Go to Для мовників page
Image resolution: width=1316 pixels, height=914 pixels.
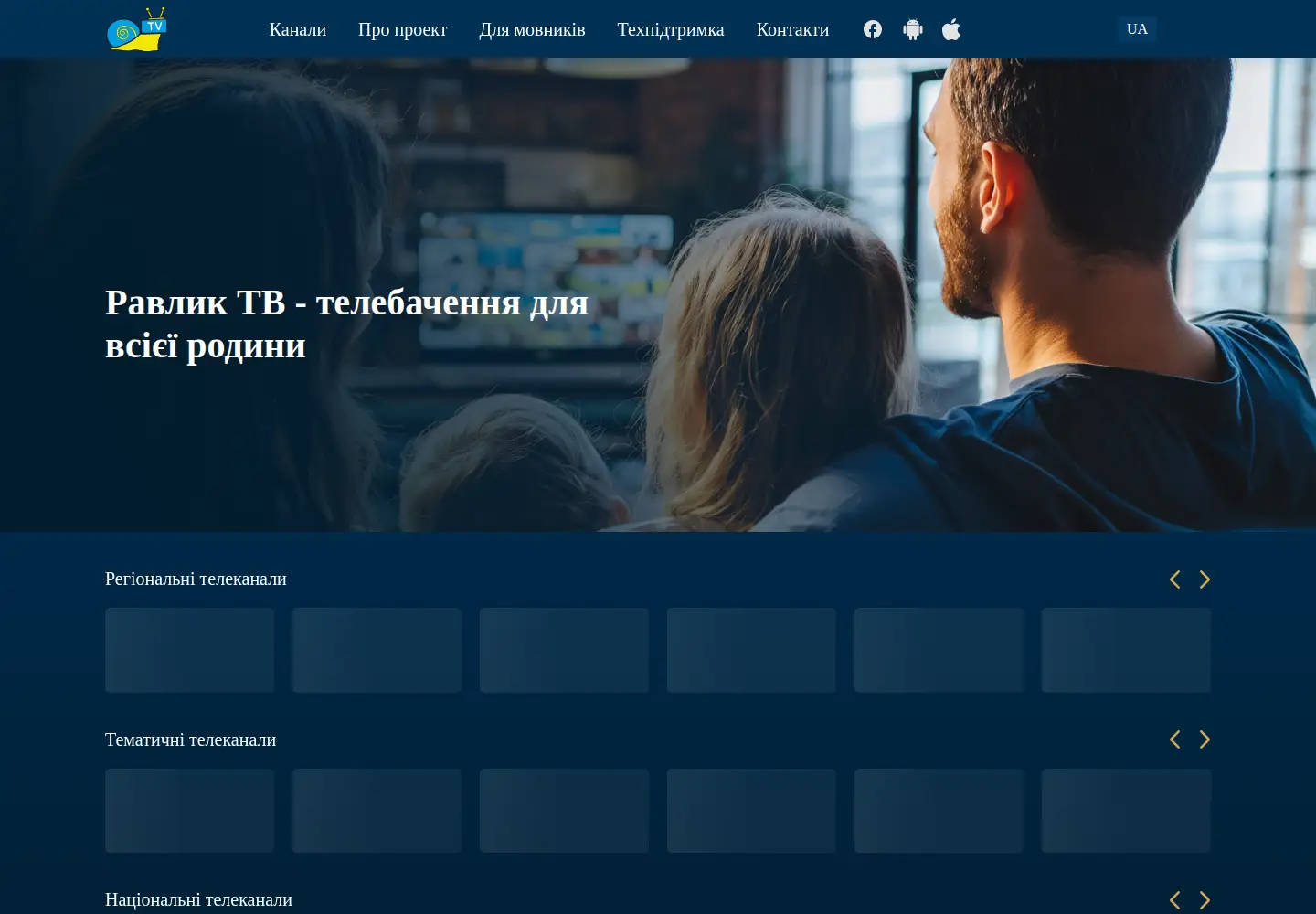(x=533, y=29)
